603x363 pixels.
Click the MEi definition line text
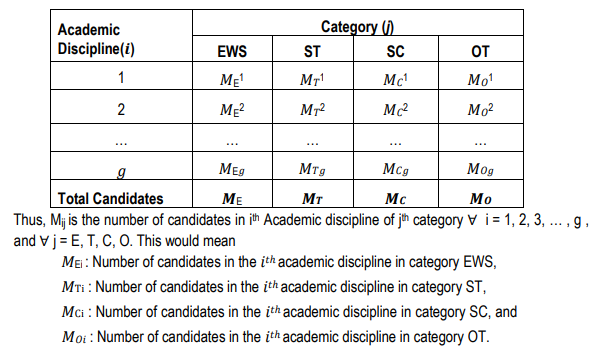click(x=279, y=262)
